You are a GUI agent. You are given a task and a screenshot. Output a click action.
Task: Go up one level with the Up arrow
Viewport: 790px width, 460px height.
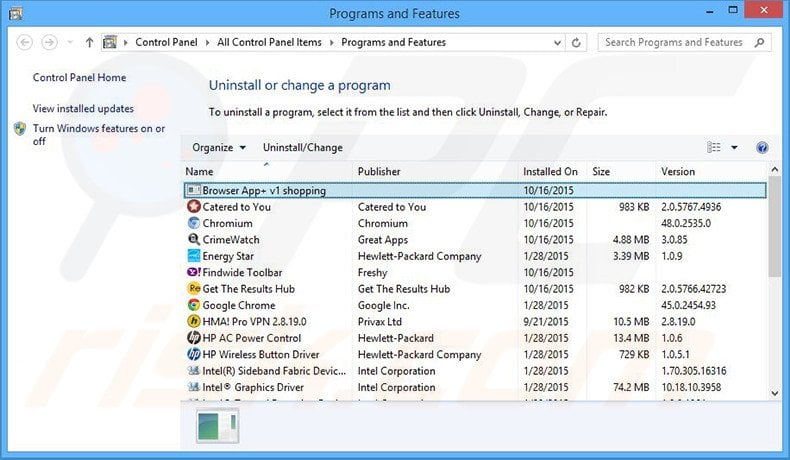tap(89, 42)
